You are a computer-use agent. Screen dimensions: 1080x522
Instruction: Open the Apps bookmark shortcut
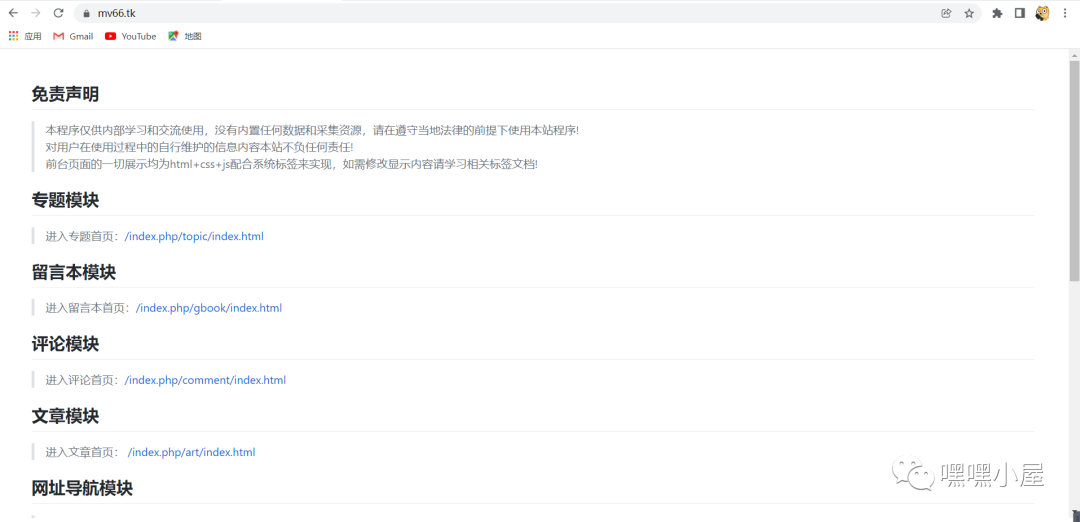pyautogui.click(x=25, y=36)
